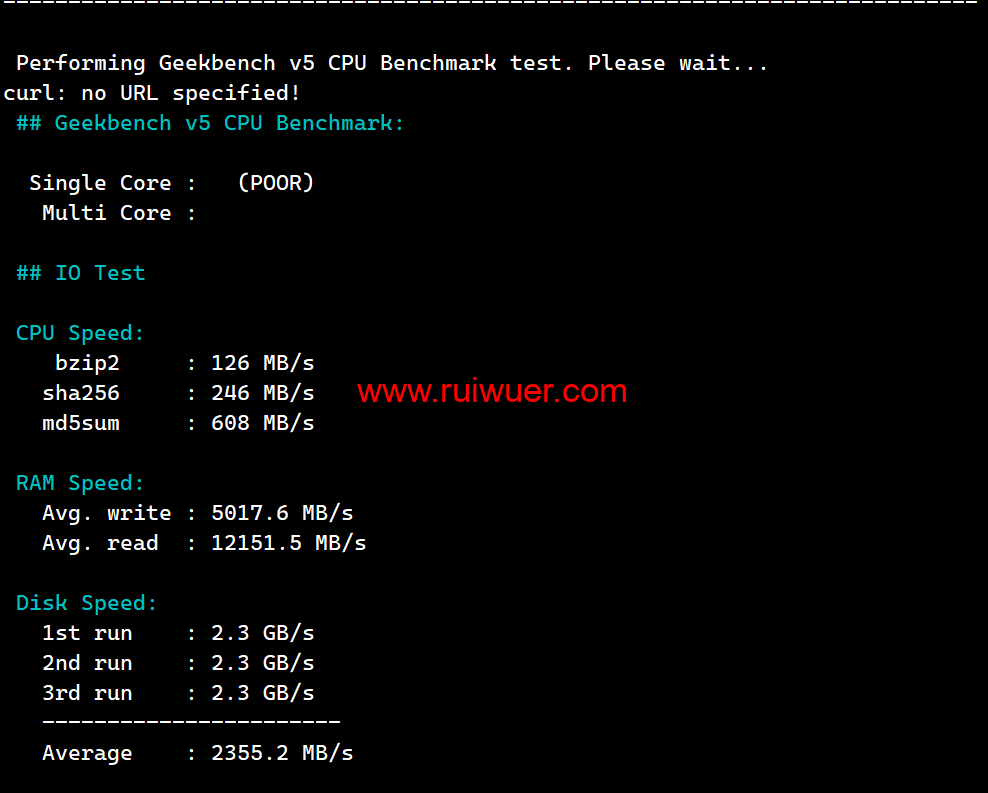Screen dimensions: 988x793
Task: Select the "curl: no URL specified!" error
Action: tap(152, 93)
